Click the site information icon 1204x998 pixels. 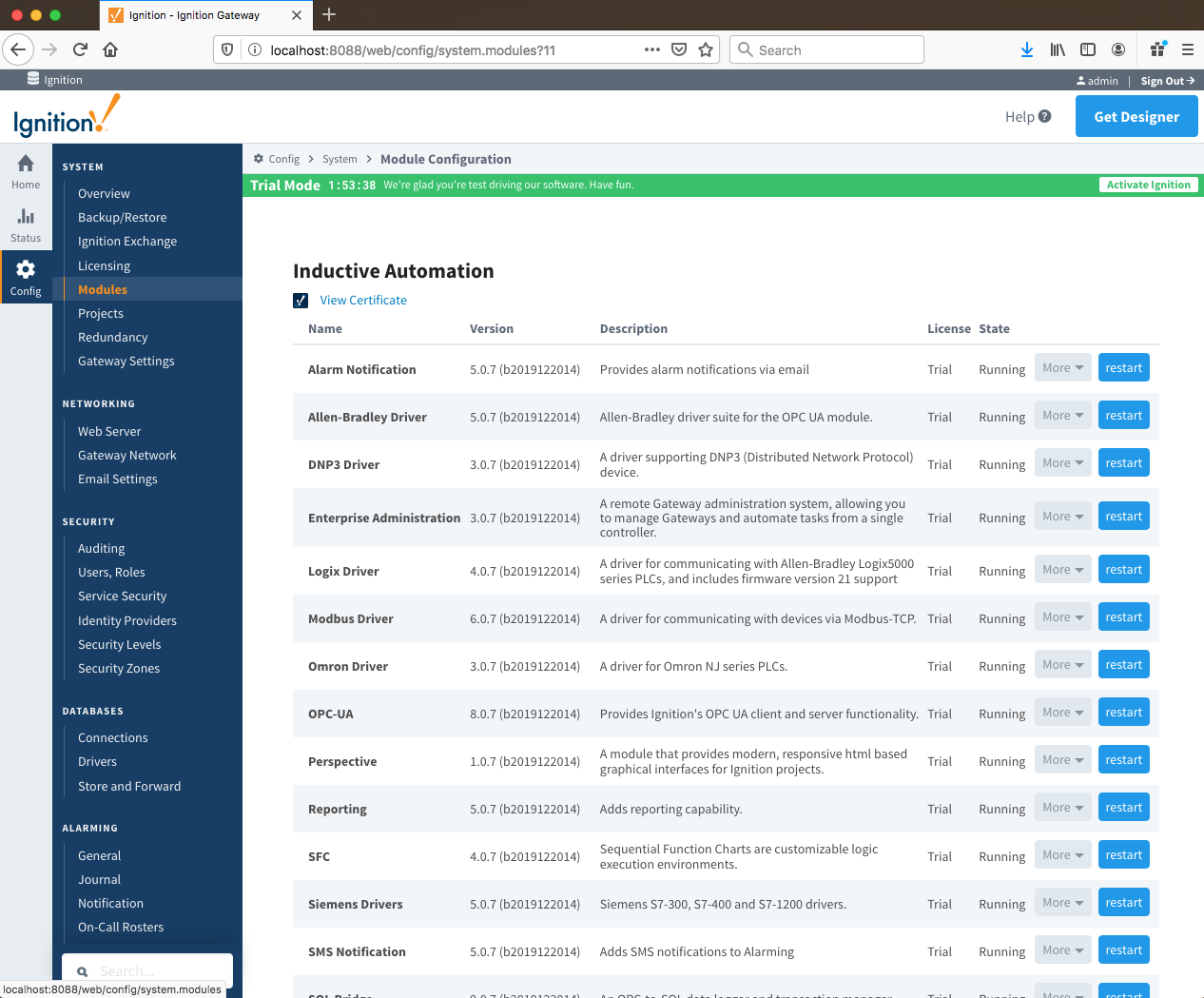tap(255, 49)
